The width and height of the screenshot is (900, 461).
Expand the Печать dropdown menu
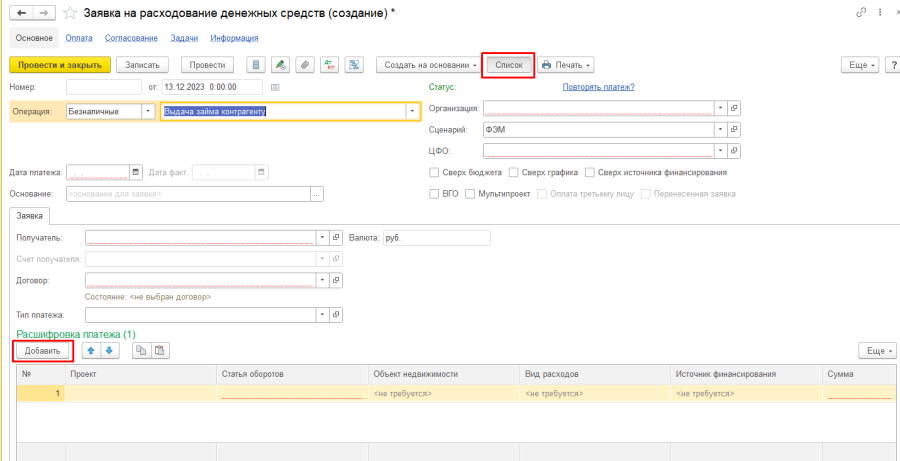[x=566, y=65]
